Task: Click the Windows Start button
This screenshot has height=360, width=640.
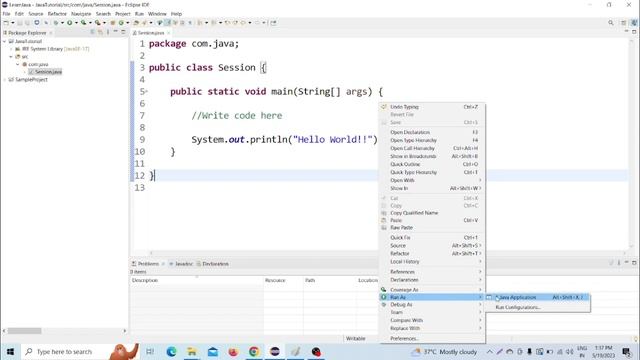Action: click(10, 351)
